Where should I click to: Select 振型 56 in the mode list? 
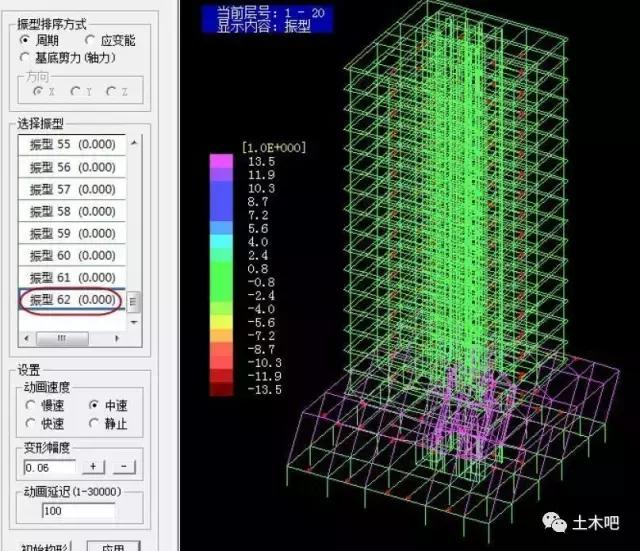[72, 167]
